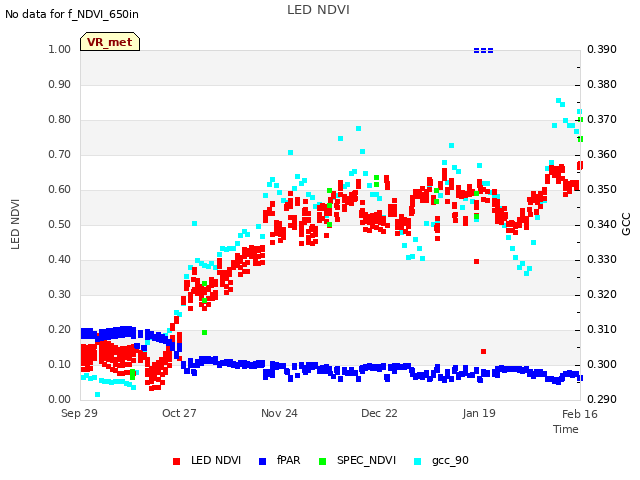Click the 0.370 right axis value
The height and width of the screenshot is (480, 640).
(602, 119)
